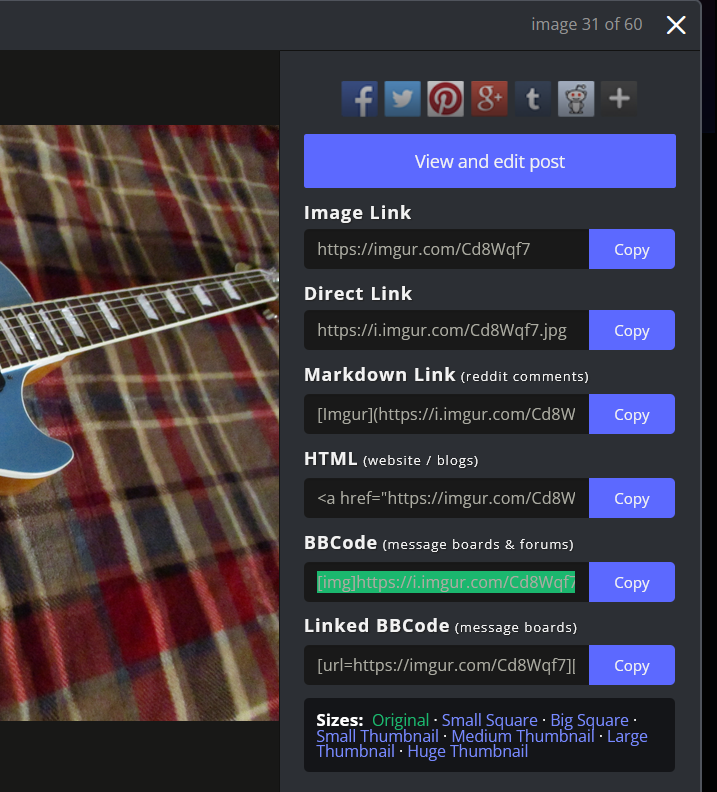Choose Huge Thumbnail size link

coord(468,752)
